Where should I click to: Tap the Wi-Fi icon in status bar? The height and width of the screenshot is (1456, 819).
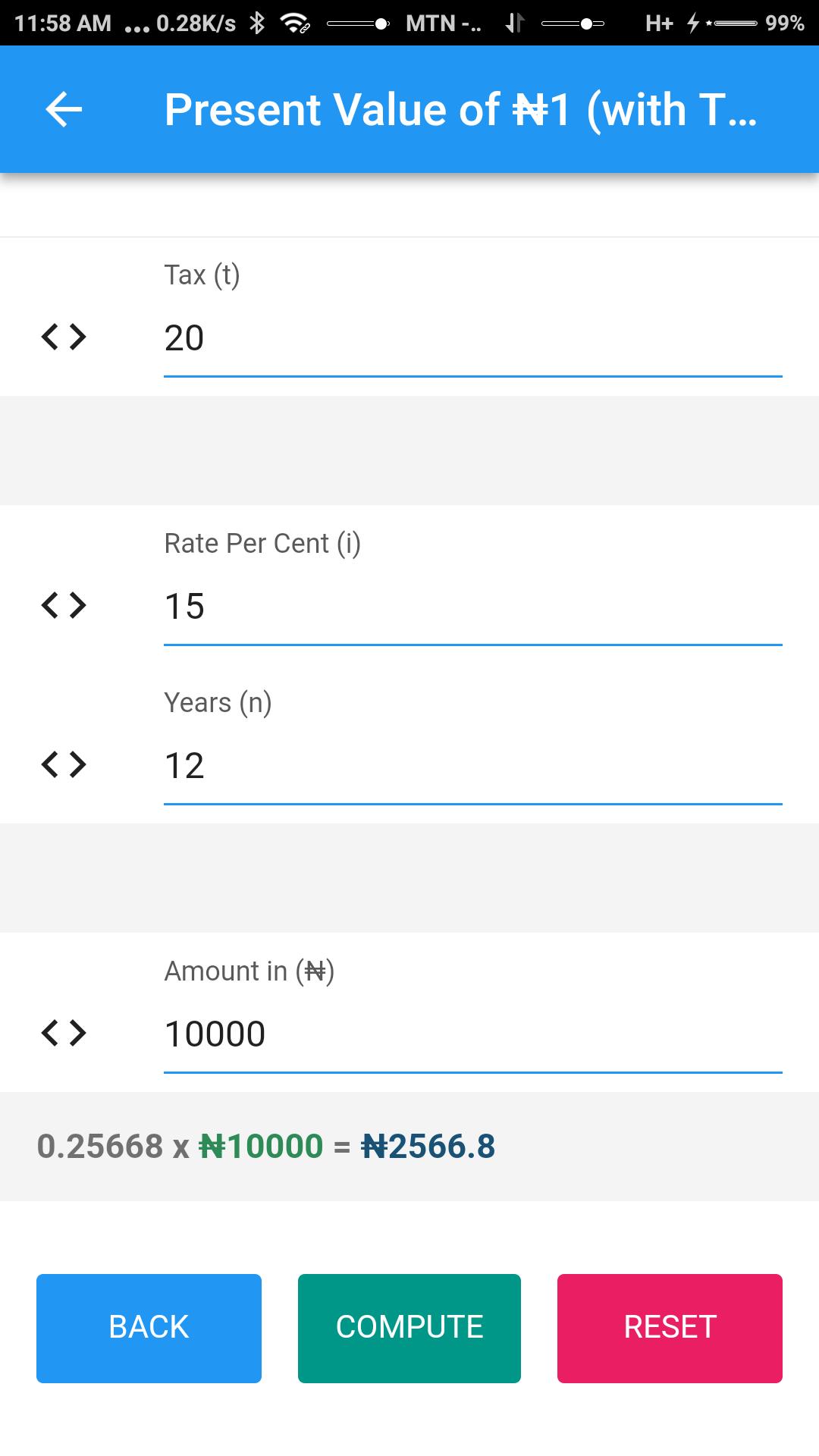click(x=295, y=23)
